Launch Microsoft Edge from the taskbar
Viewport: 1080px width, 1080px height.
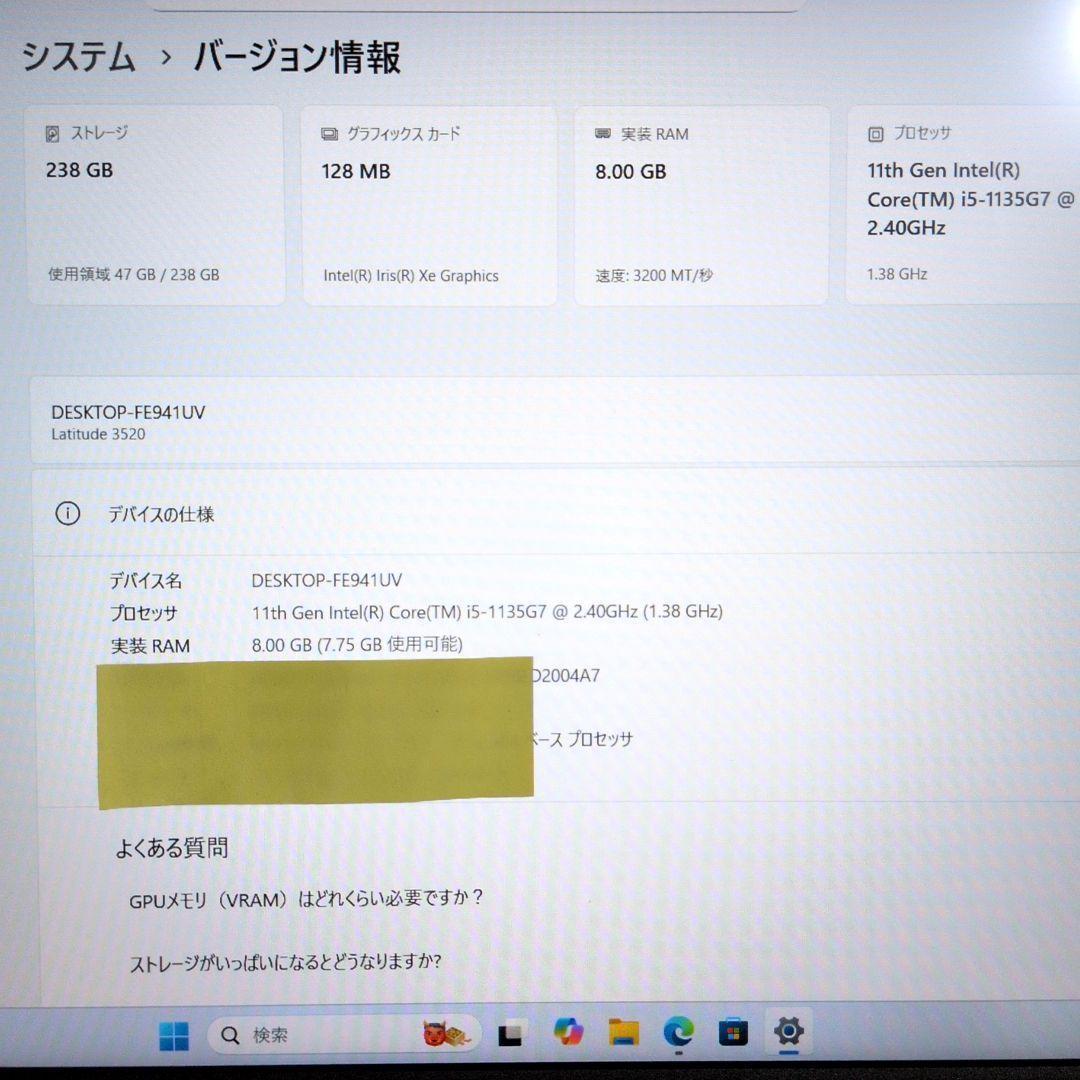[x=679, y=1032]
